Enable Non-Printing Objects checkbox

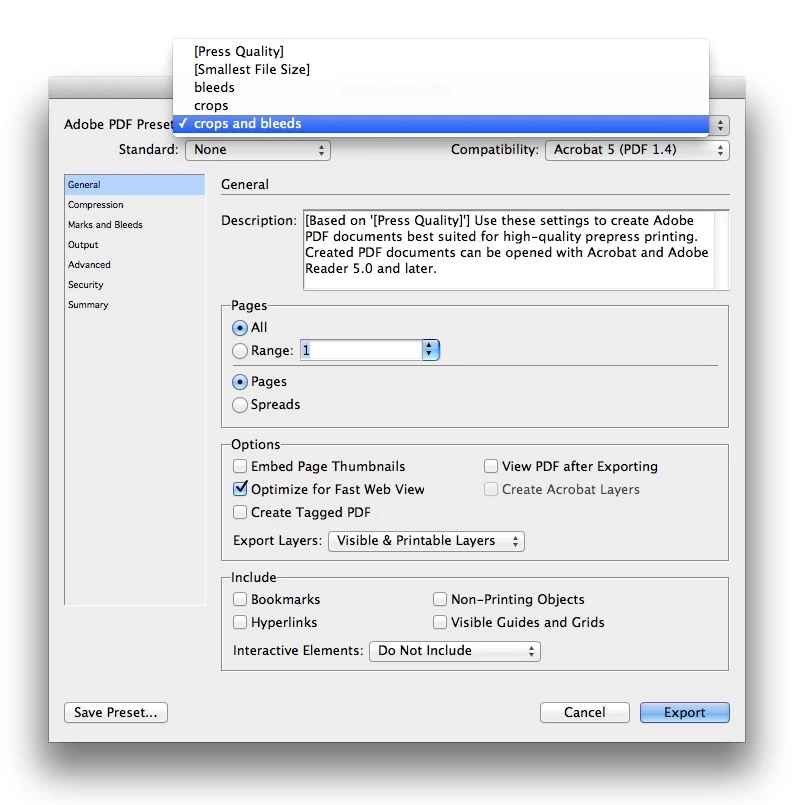(x=440, y=599)
